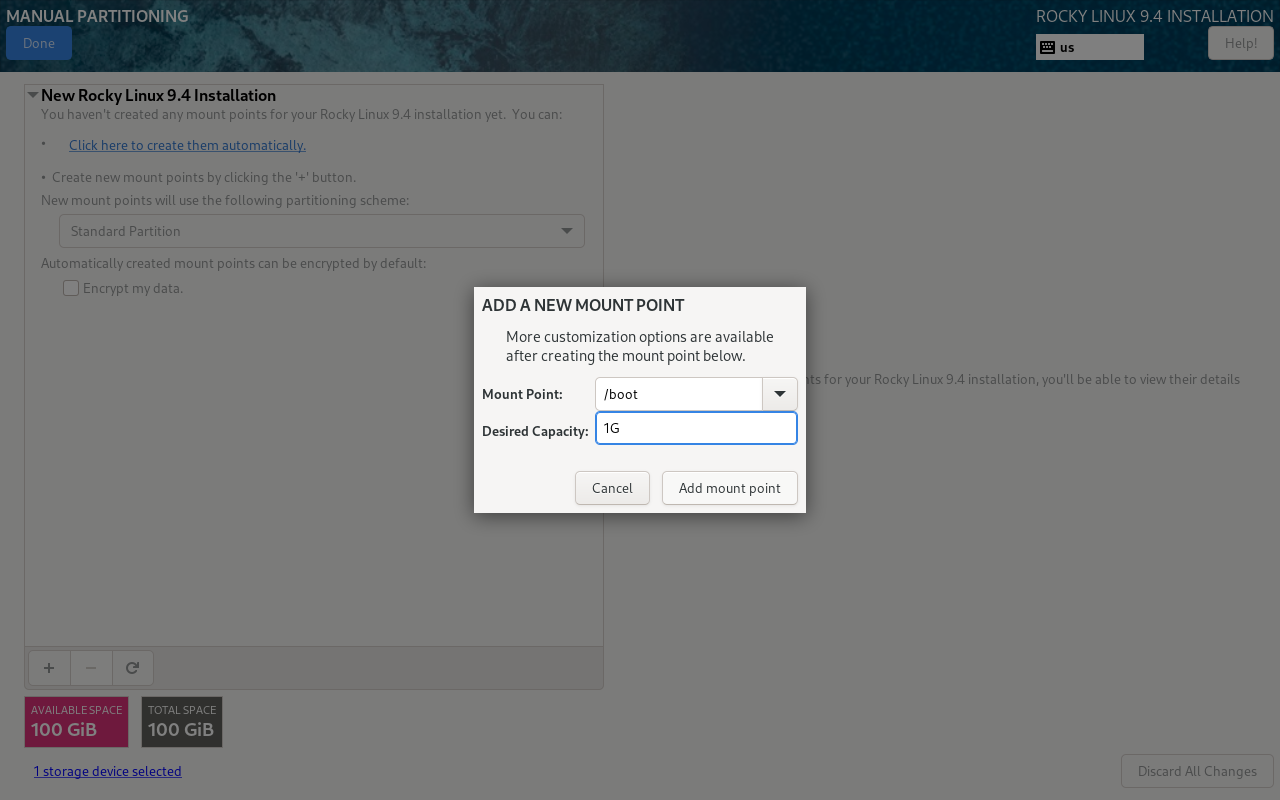Click the Add mount point button
Viewport: 1280px width, 800px height.
(730, 488)
